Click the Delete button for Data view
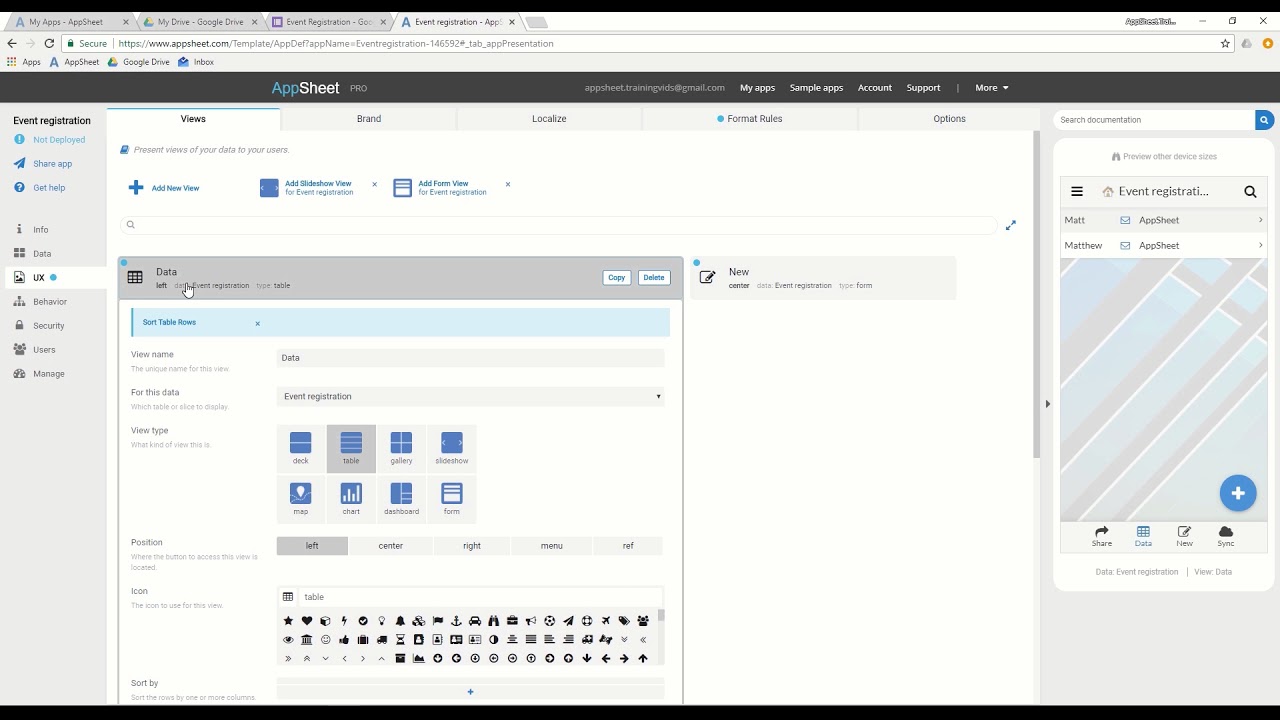This screenshot has height=720, width=1280. [653, 278]
